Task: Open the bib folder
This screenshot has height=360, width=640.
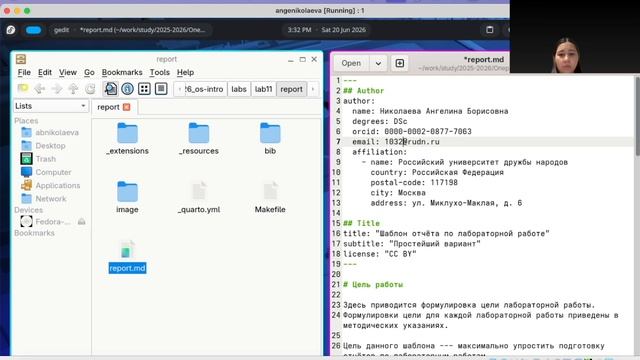Action: point(270,139)
